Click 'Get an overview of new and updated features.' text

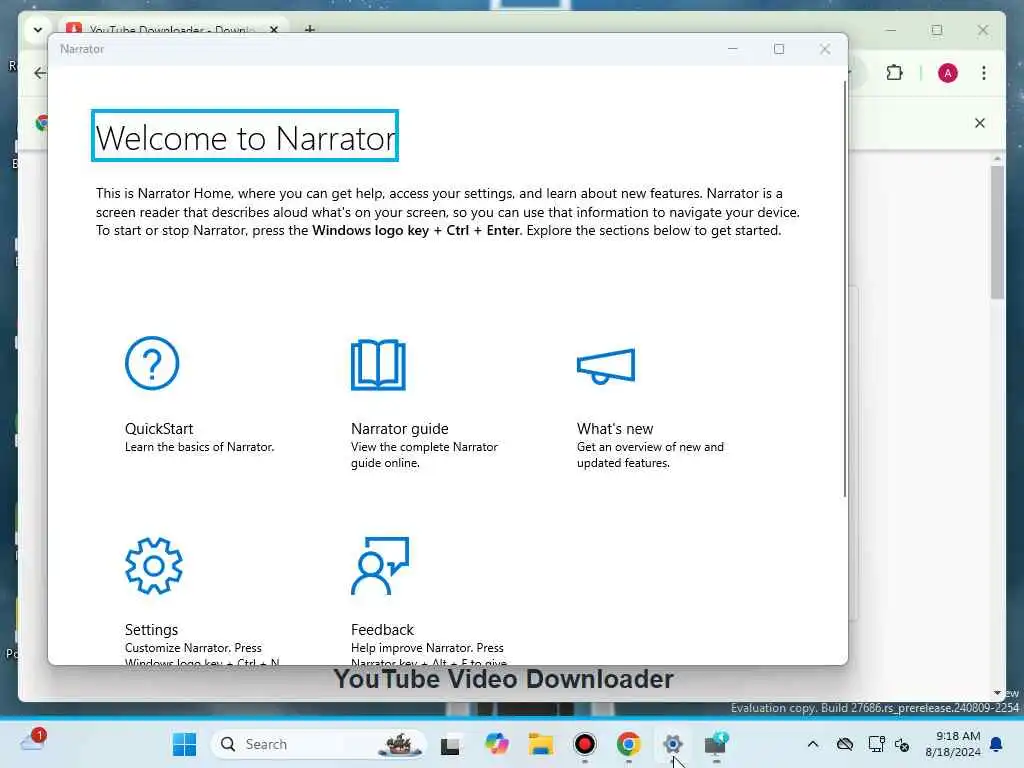[x=650, y=455]
